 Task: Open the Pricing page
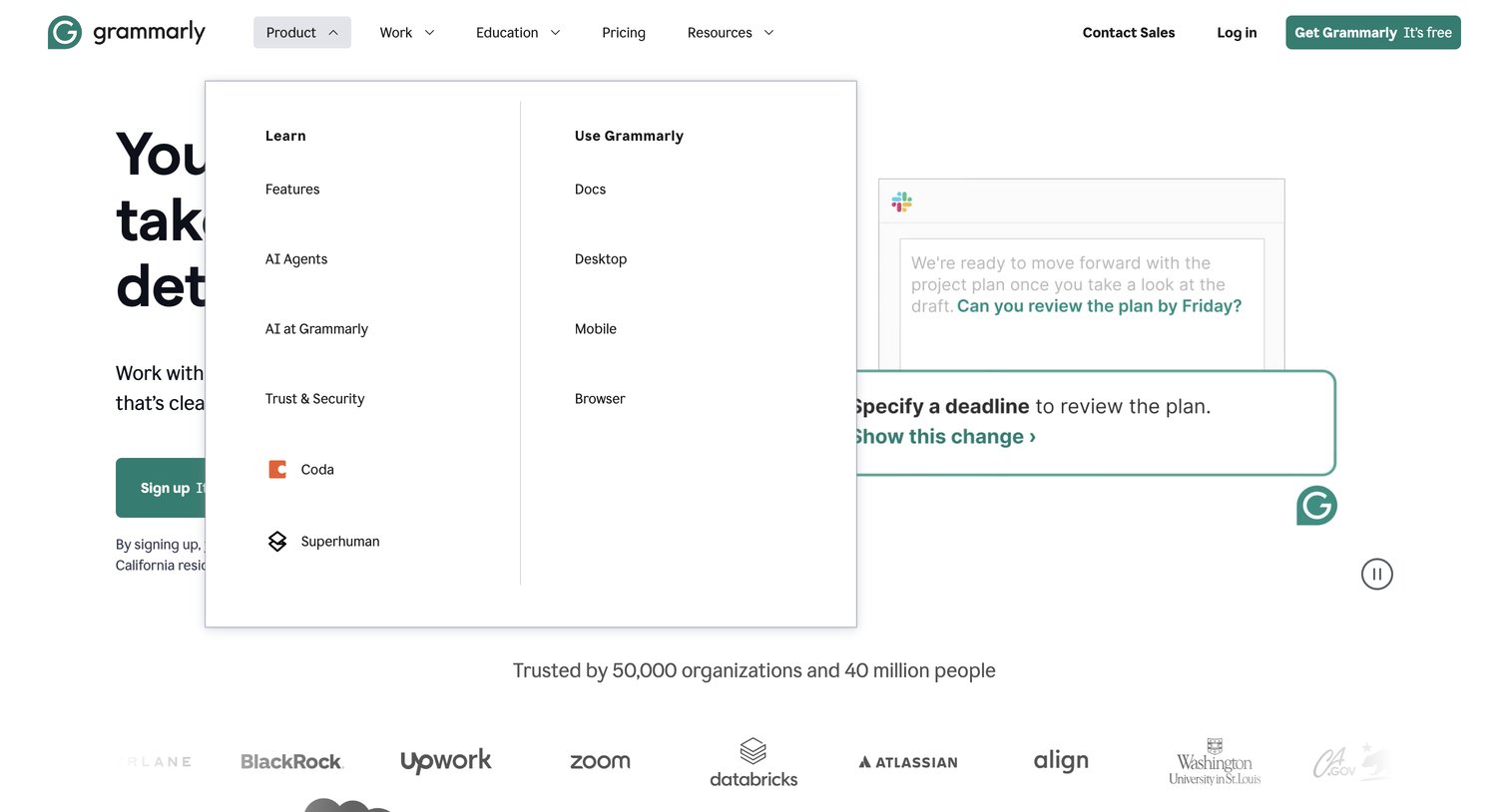(x=624, y=32)
